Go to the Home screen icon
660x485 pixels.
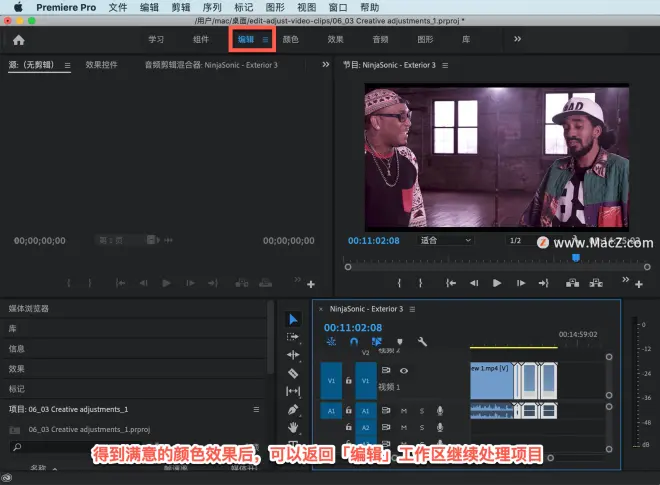(x=19, y=40)
